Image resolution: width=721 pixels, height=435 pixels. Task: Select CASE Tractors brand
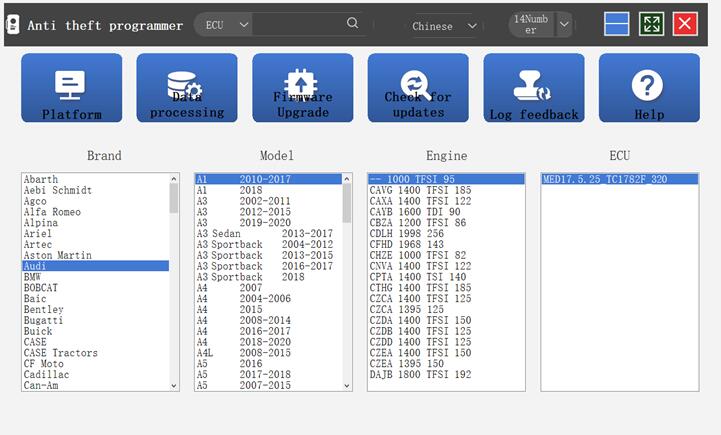pos(96,353)
